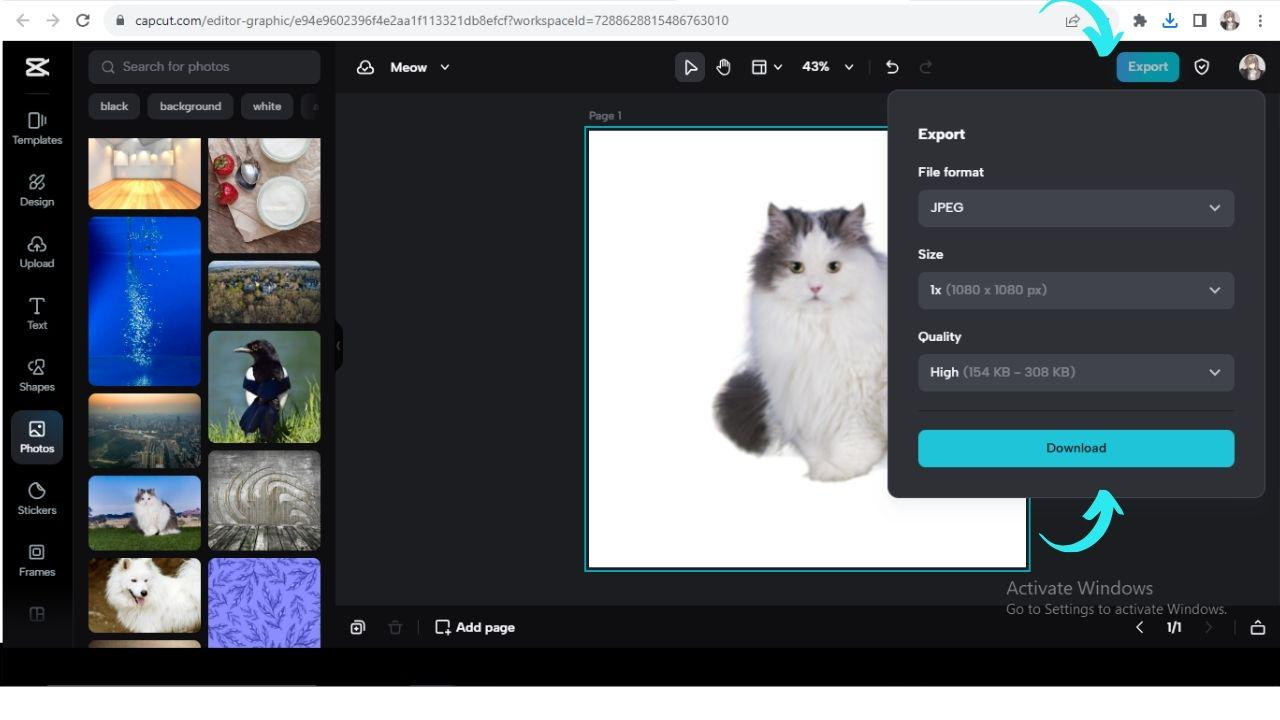Go to the previous page

tap(1139, 627)
